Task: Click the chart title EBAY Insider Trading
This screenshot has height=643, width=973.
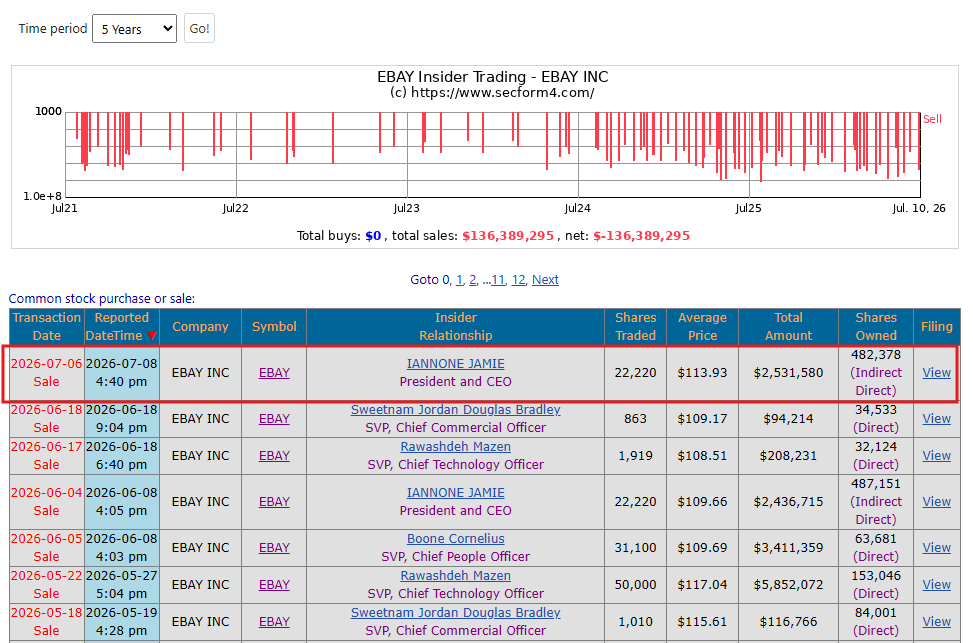Action: click(493, 77)
